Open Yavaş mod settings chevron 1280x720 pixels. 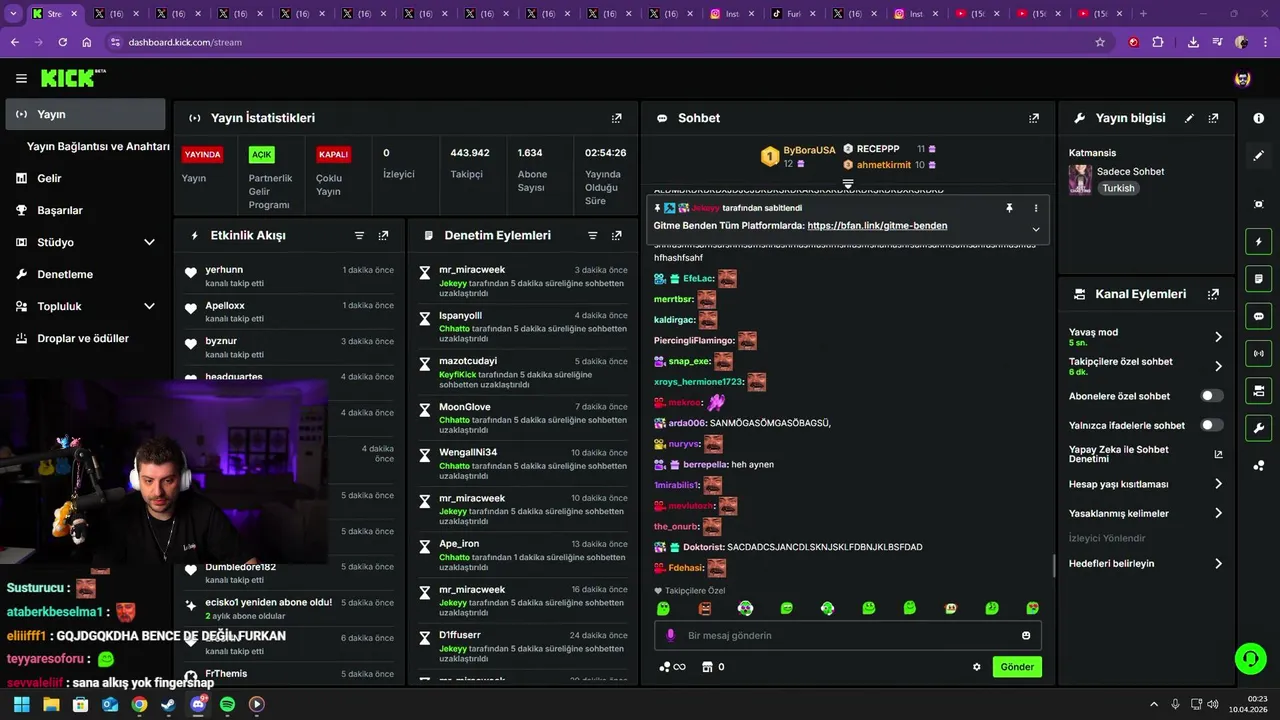tap(1218, 337)
